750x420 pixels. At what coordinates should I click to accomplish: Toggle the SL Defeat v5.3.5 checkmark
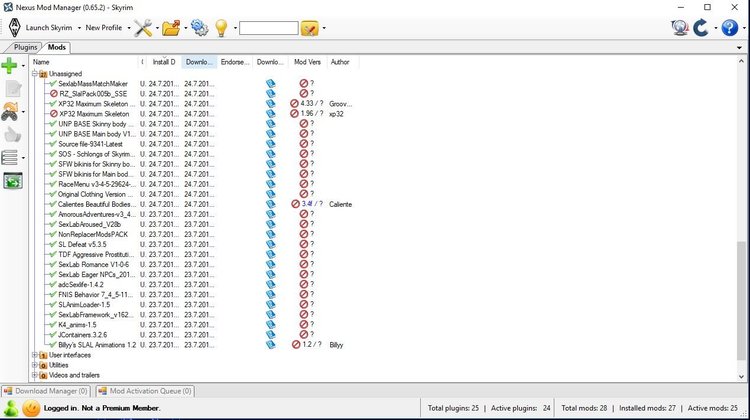point(53,244)
